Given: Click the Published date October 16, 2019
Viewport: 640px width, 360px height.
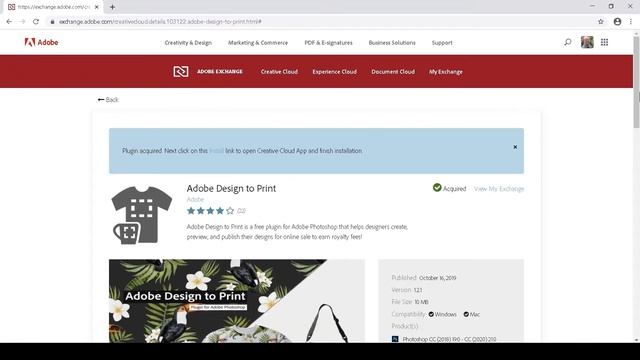Looking at the screenshot, I should pos(438,278).
